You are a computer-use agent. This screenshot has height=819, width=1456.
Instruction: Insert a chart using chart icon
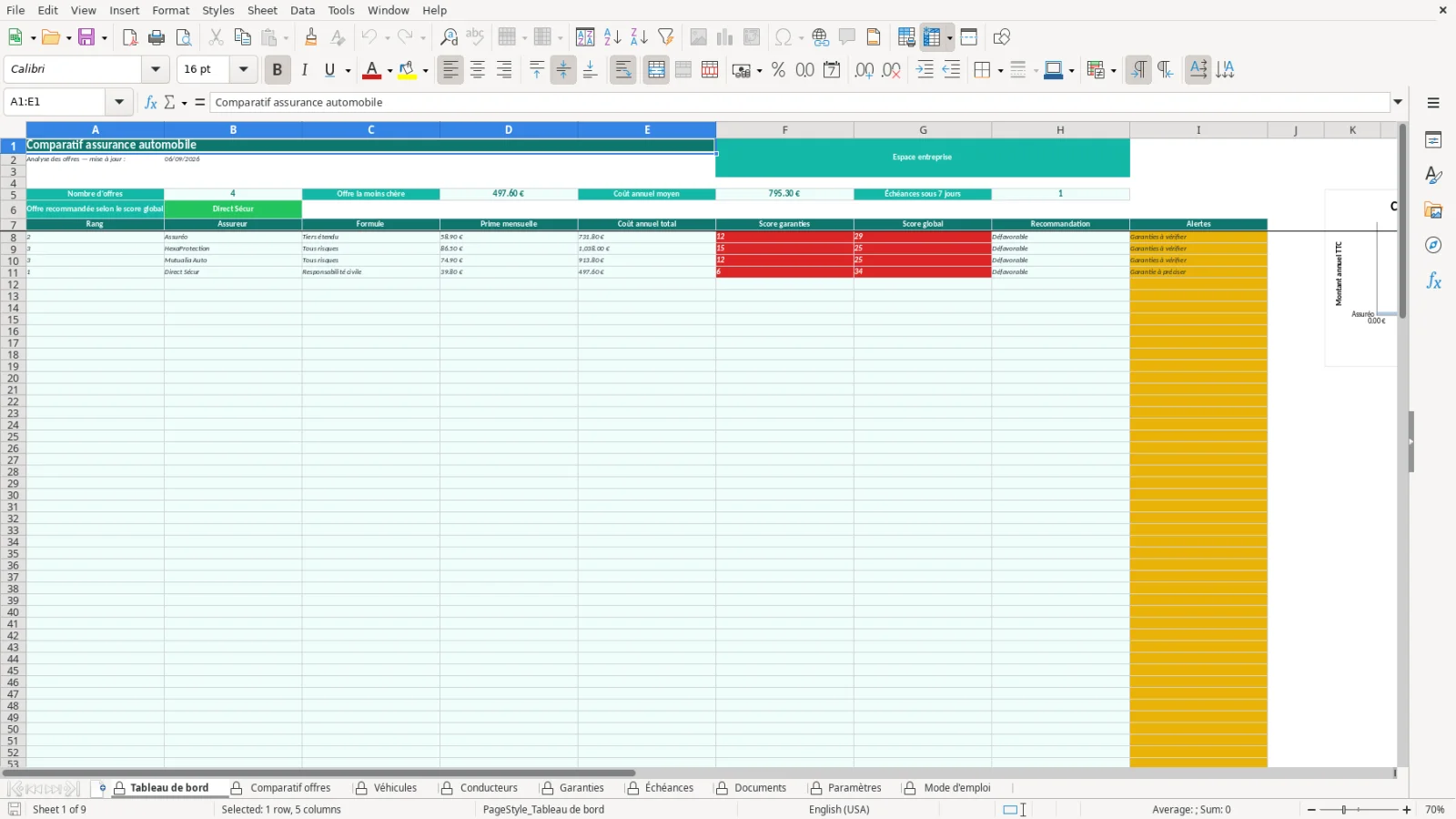click(x=724, y=37)
